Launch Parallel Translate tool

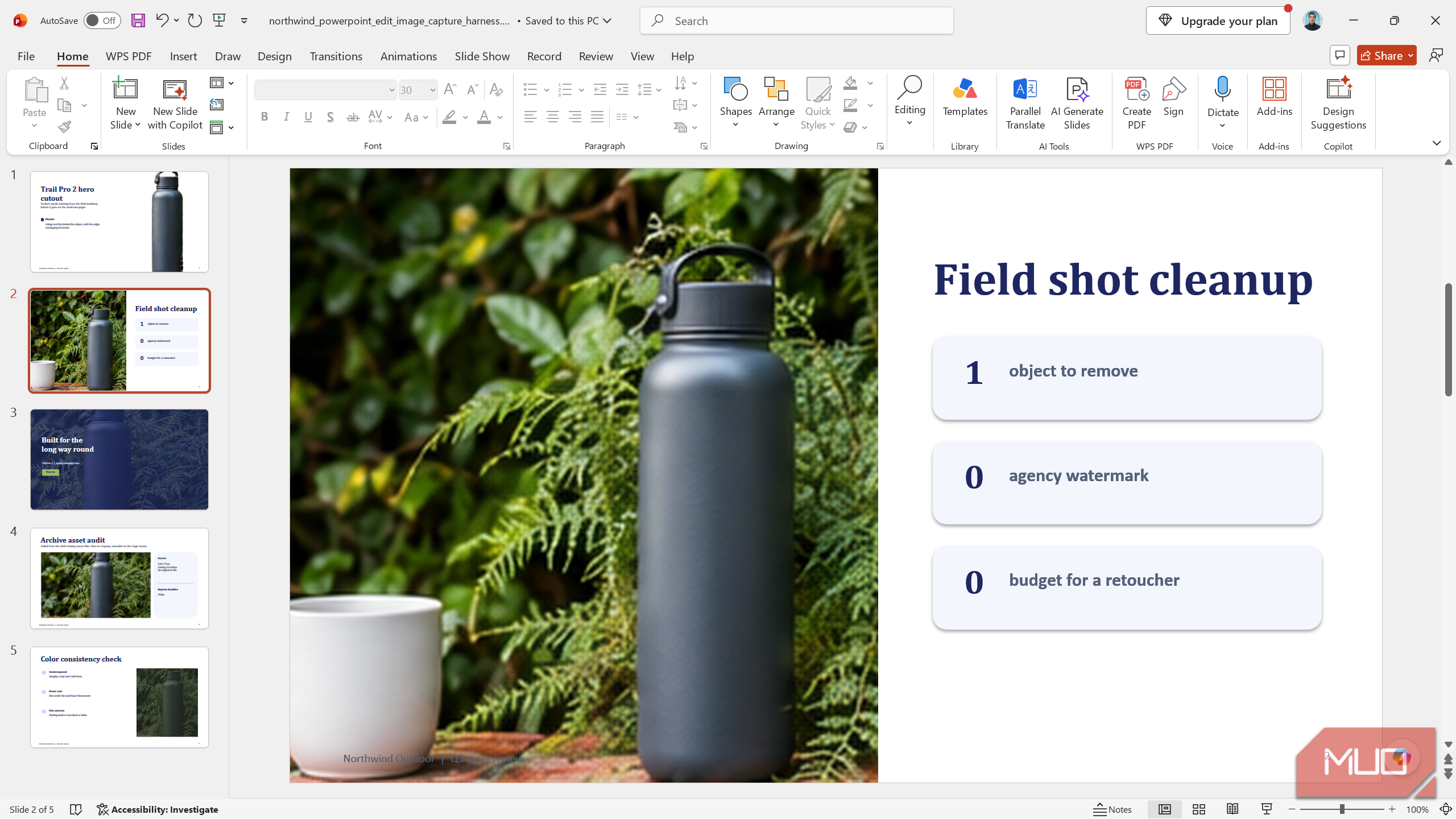tap(1025, 103)
